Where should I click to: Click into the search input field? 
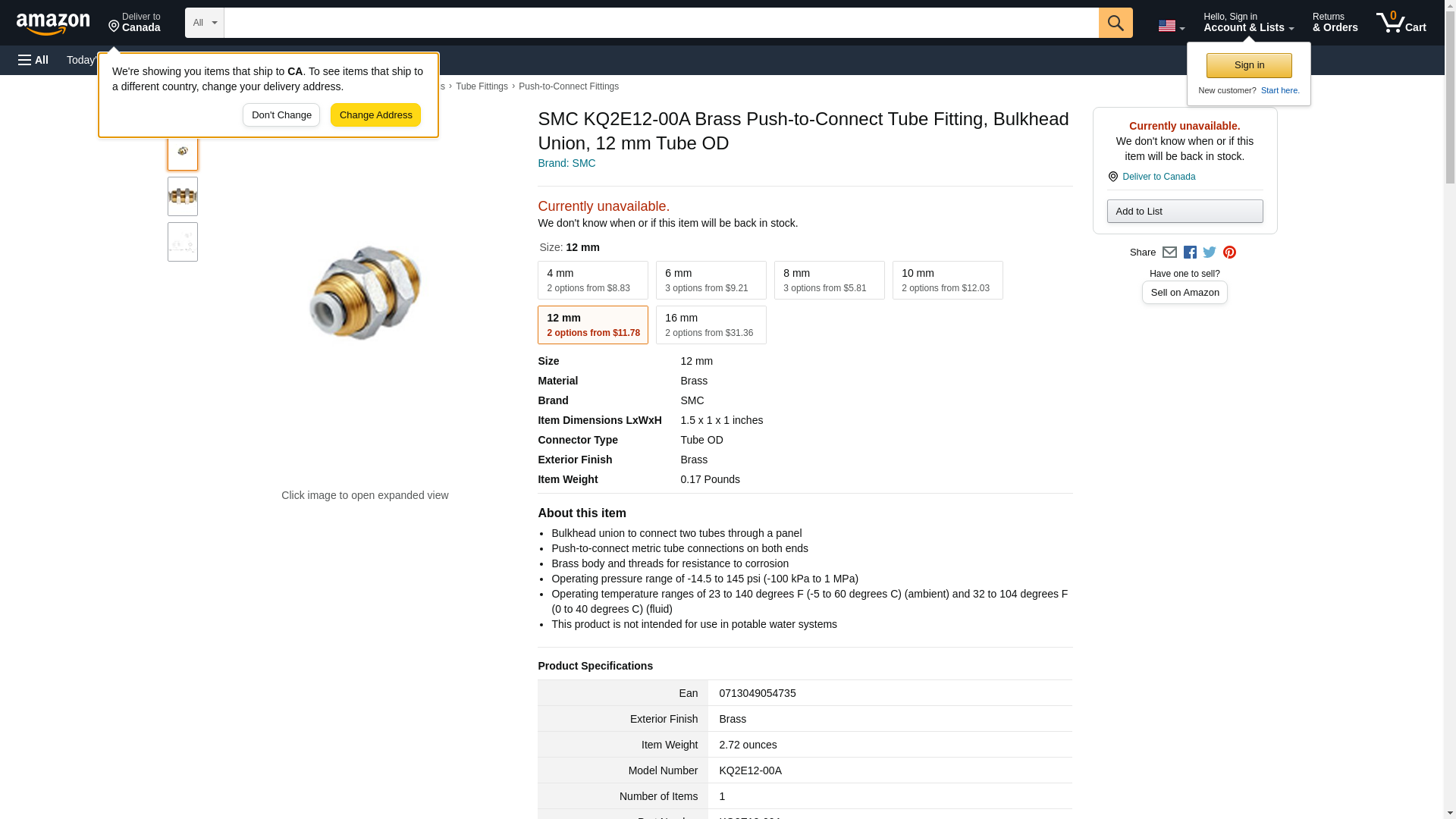click(660, 23)
